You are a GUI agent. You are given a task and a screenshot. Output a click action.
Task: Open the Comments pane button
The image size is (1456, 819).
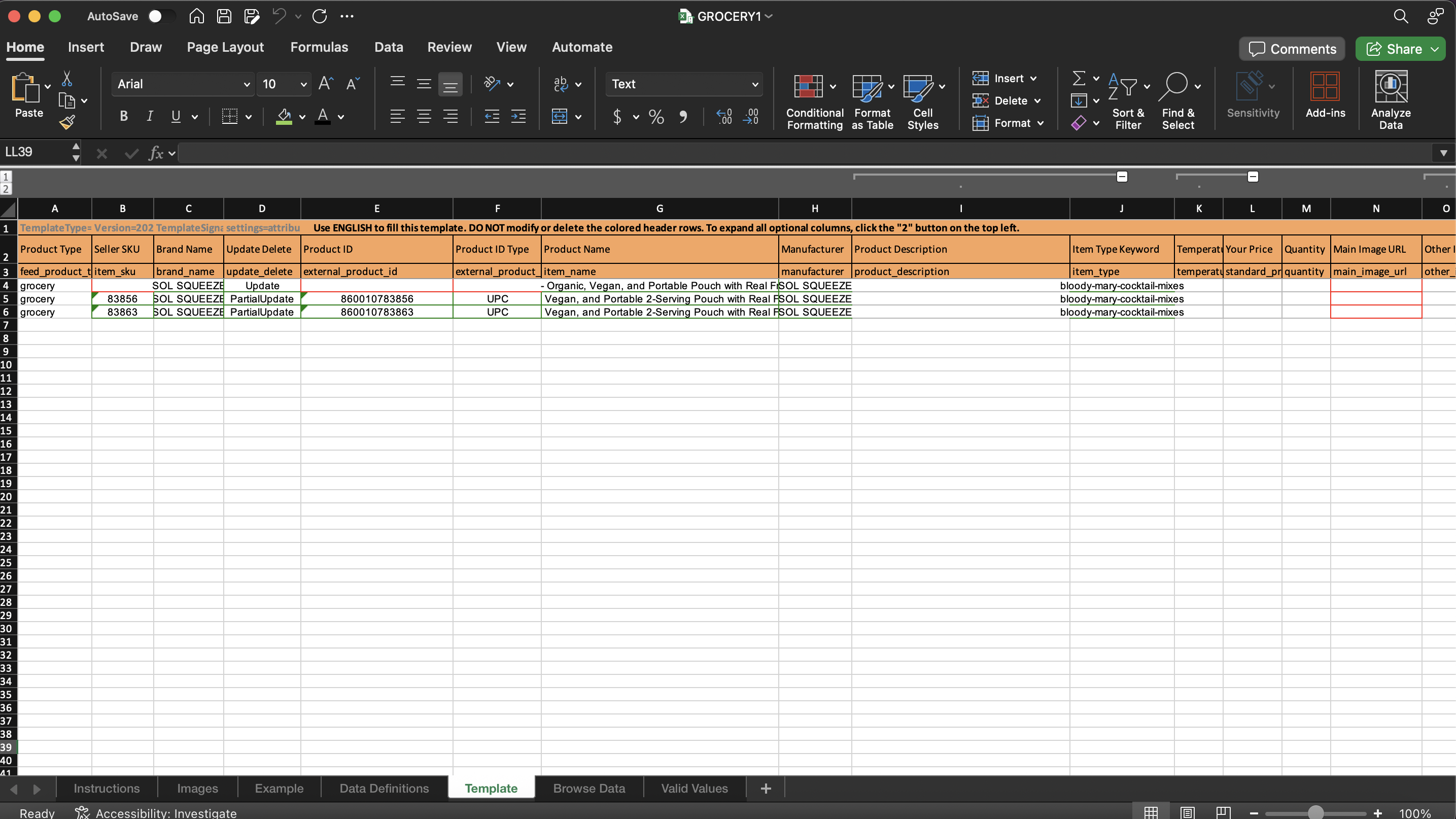click(1292, 49)
